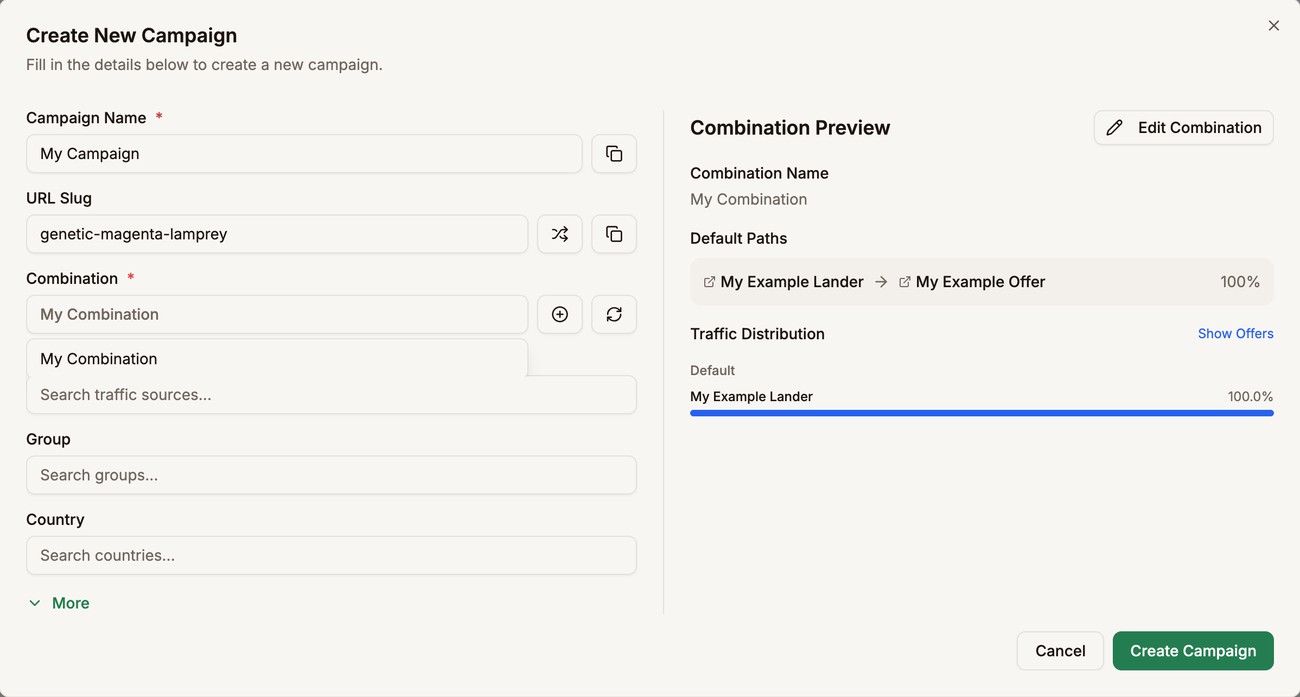Viewport: 1300px width, 697px height.
Task: Click the Edit Combination button
Action: (x=1183, y=128)
